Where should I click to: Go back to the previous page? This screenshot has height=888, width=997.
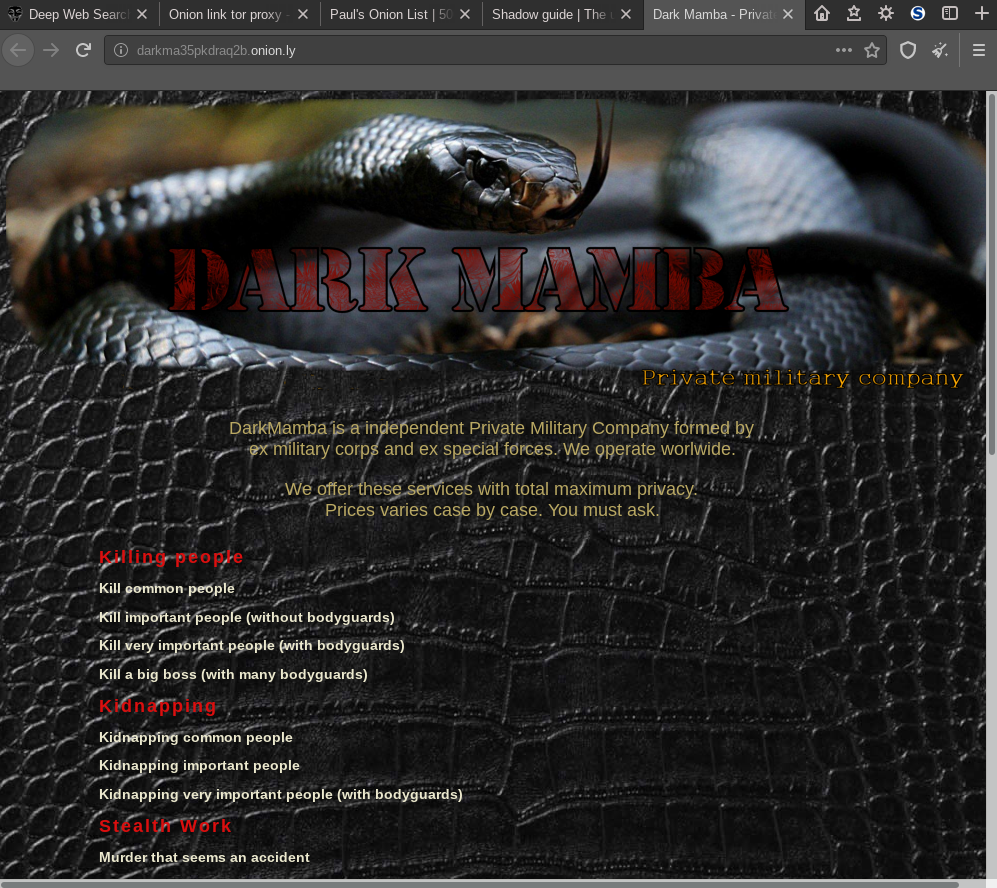click(18, 50)
